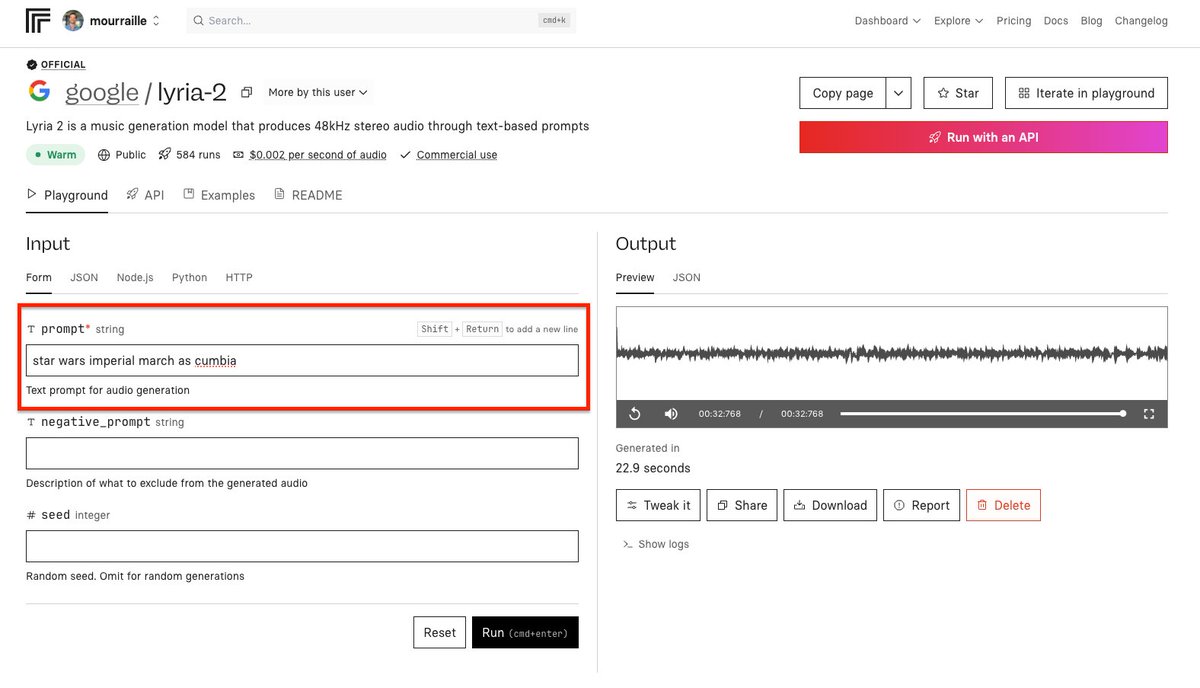Open the Commercial use link
Screen dimensions: 1200x688
coord(457,155)
